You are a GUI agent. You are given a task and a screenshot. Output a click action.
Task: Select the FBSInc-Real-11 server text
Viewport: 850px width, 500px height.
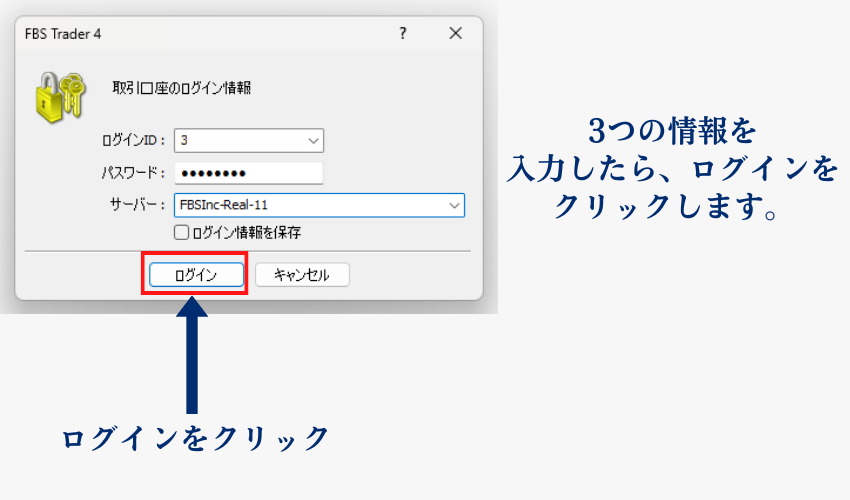tap(223, 205)
